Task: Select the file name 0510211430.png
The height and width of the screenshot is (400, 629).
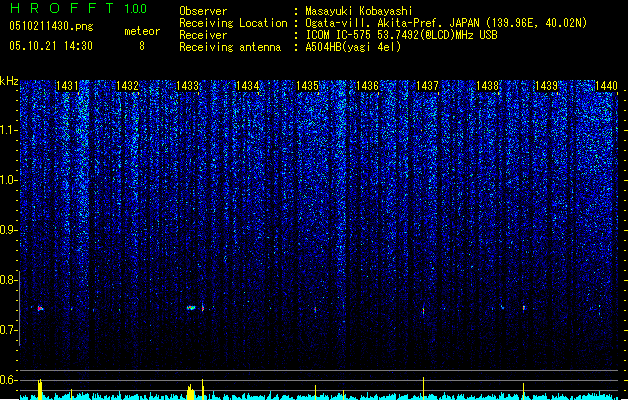Action: (51, 26)
